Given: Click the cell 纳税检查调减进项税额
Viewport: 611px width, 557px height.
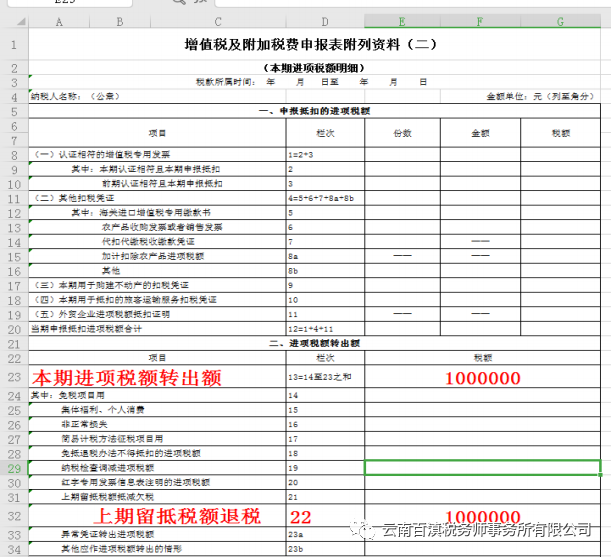Looking at the screenshot, I should coord(157,468).
